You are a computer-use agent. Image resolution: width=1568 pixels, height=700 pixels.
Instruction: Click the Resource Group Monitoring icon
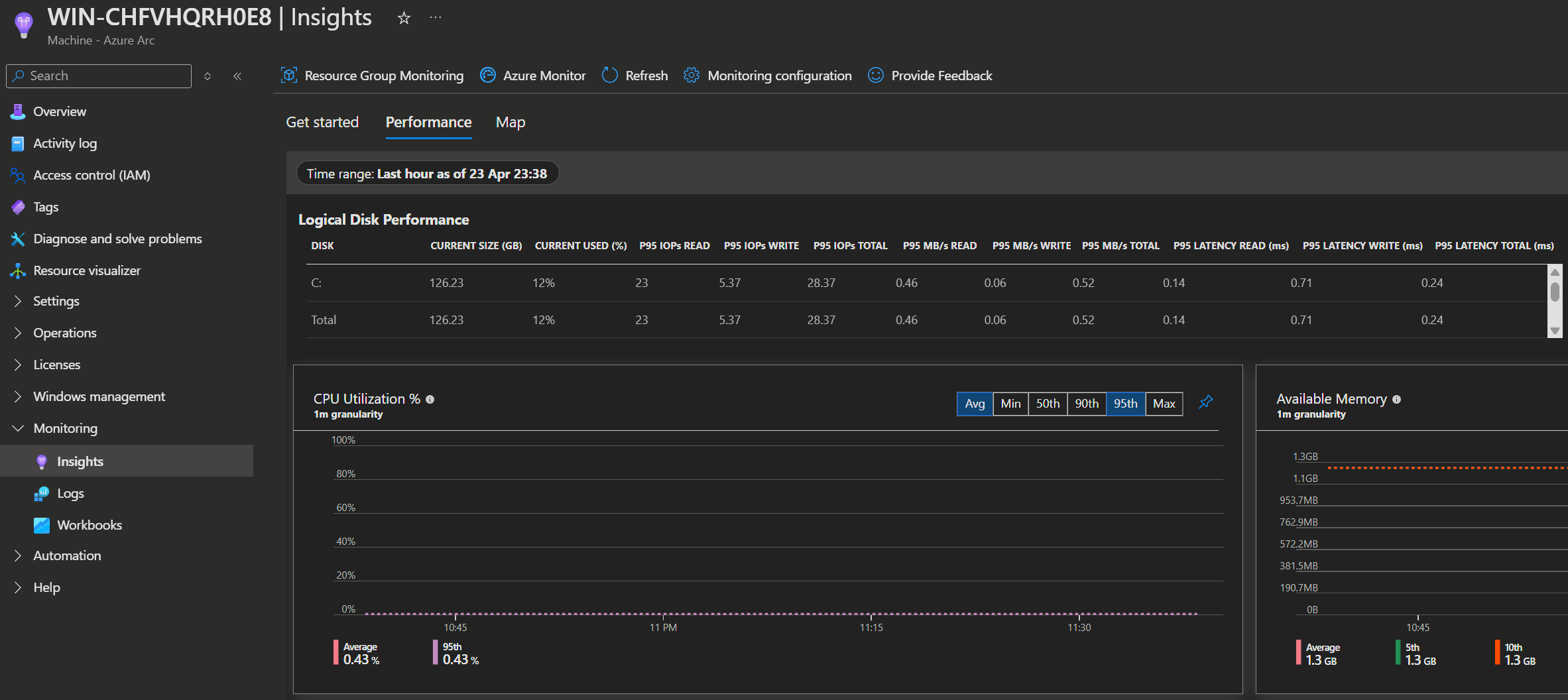(289, 76)
